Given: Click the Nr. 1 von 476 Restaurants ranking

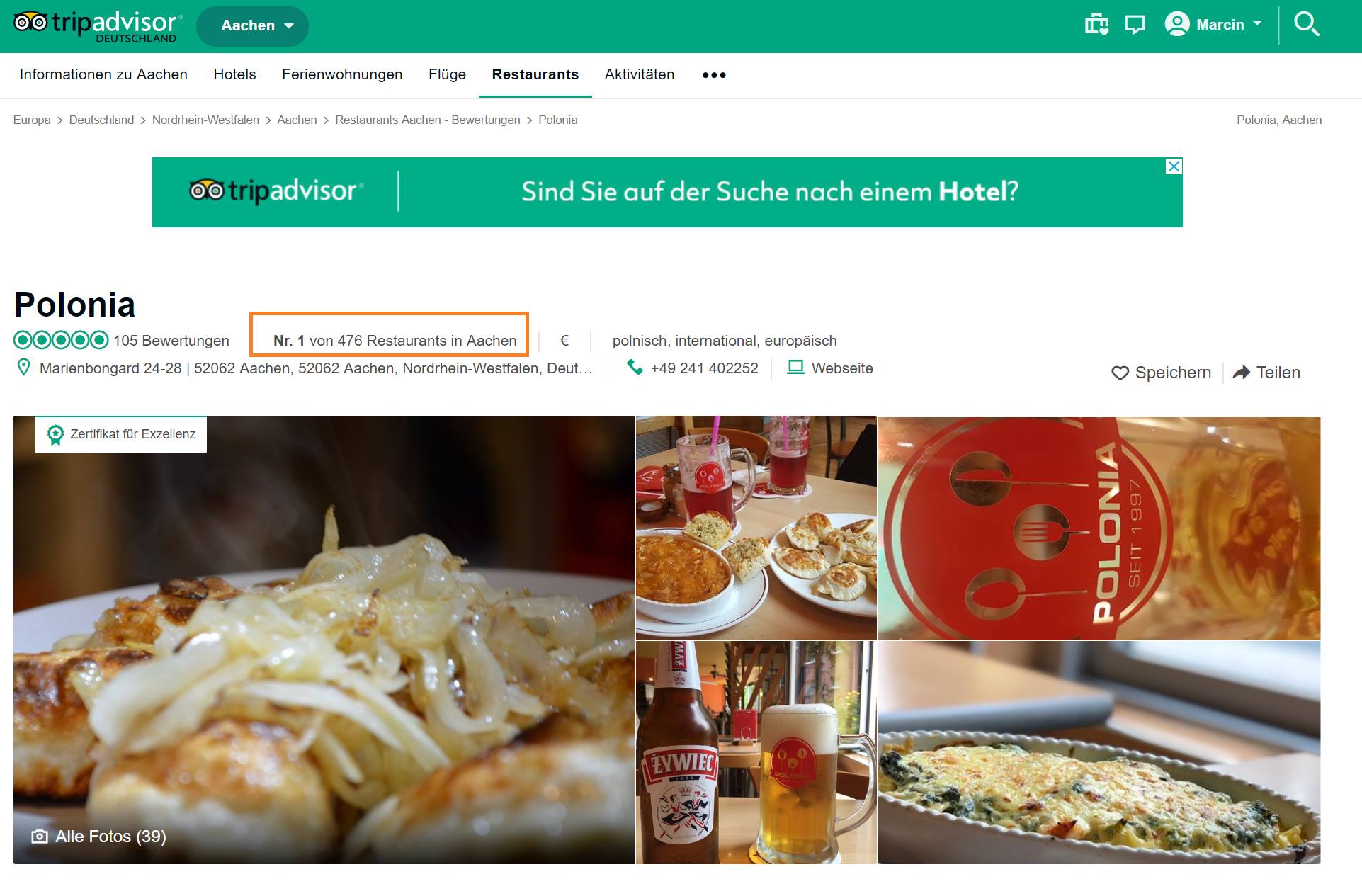Looking at the screenshot, I should [x=395, y=341].
